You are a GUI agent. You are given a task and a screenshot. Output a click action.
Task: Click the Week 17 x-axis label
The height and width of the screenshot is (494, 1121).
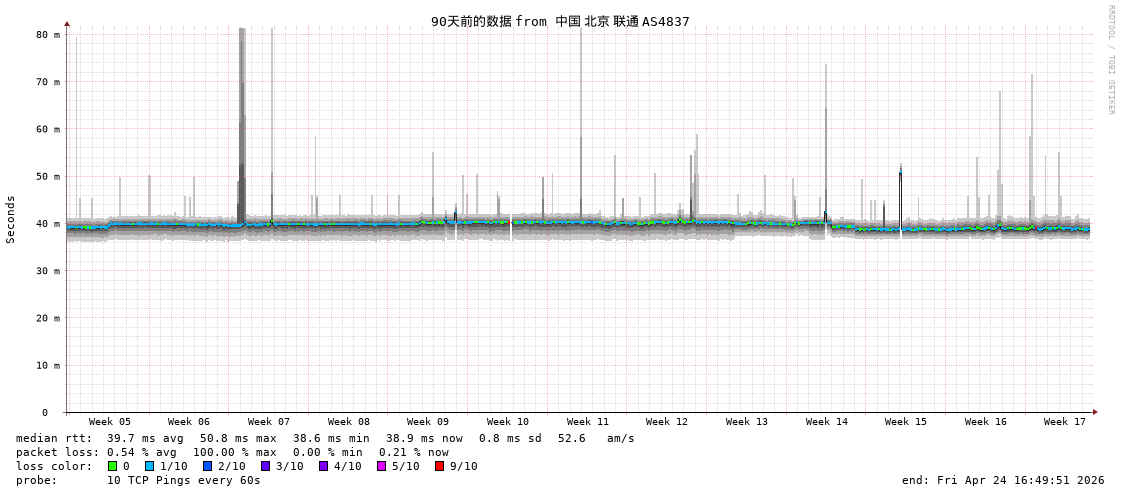tap(1065, 422)
